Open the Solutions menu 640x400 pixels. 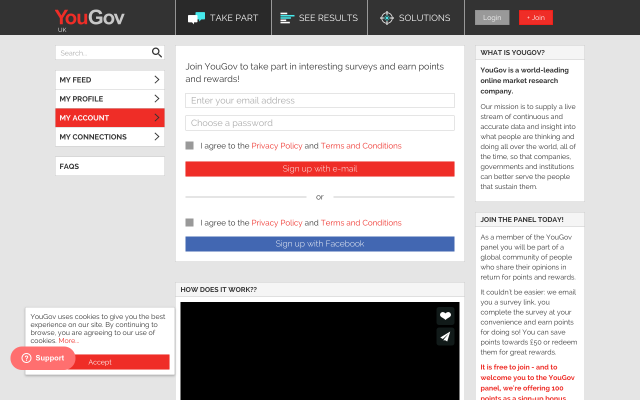pyautogui.click(x=416, y=18)
